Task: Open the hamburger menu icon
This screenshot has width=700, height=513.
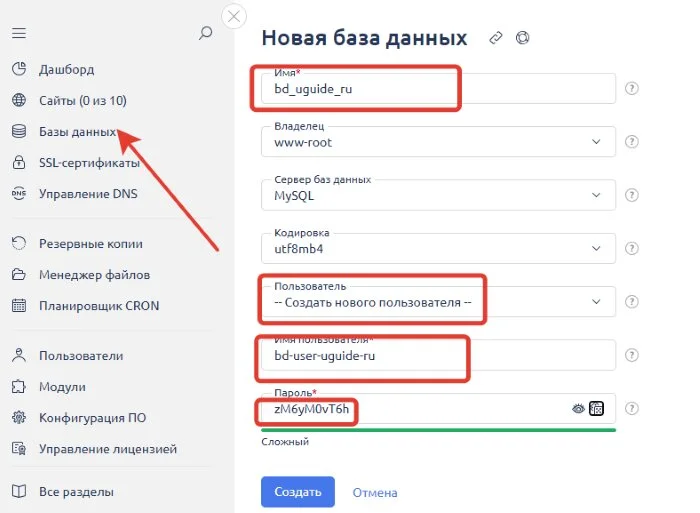Action: click(19, 33)
